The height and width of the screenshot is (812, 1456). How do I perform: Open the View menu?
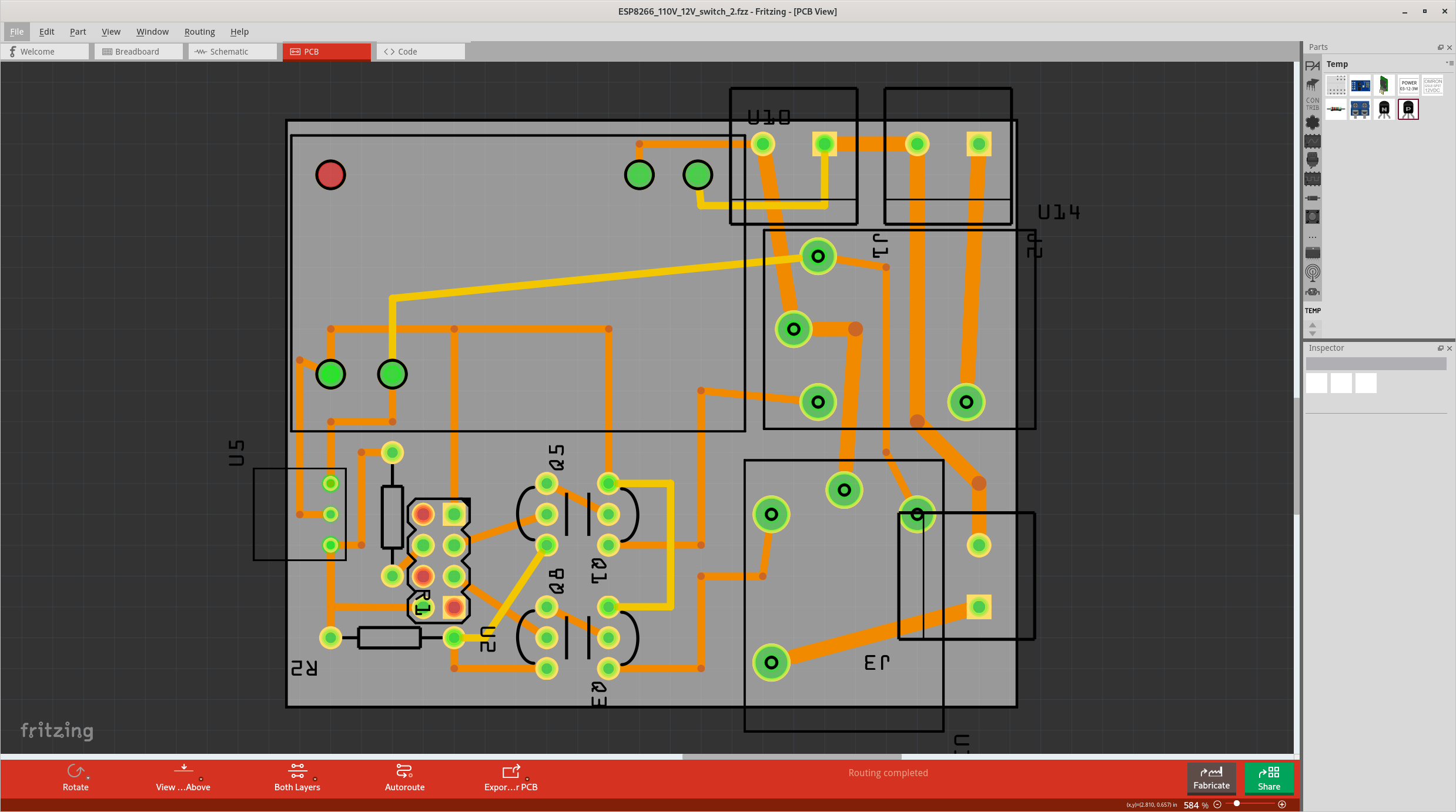point(109,31)
